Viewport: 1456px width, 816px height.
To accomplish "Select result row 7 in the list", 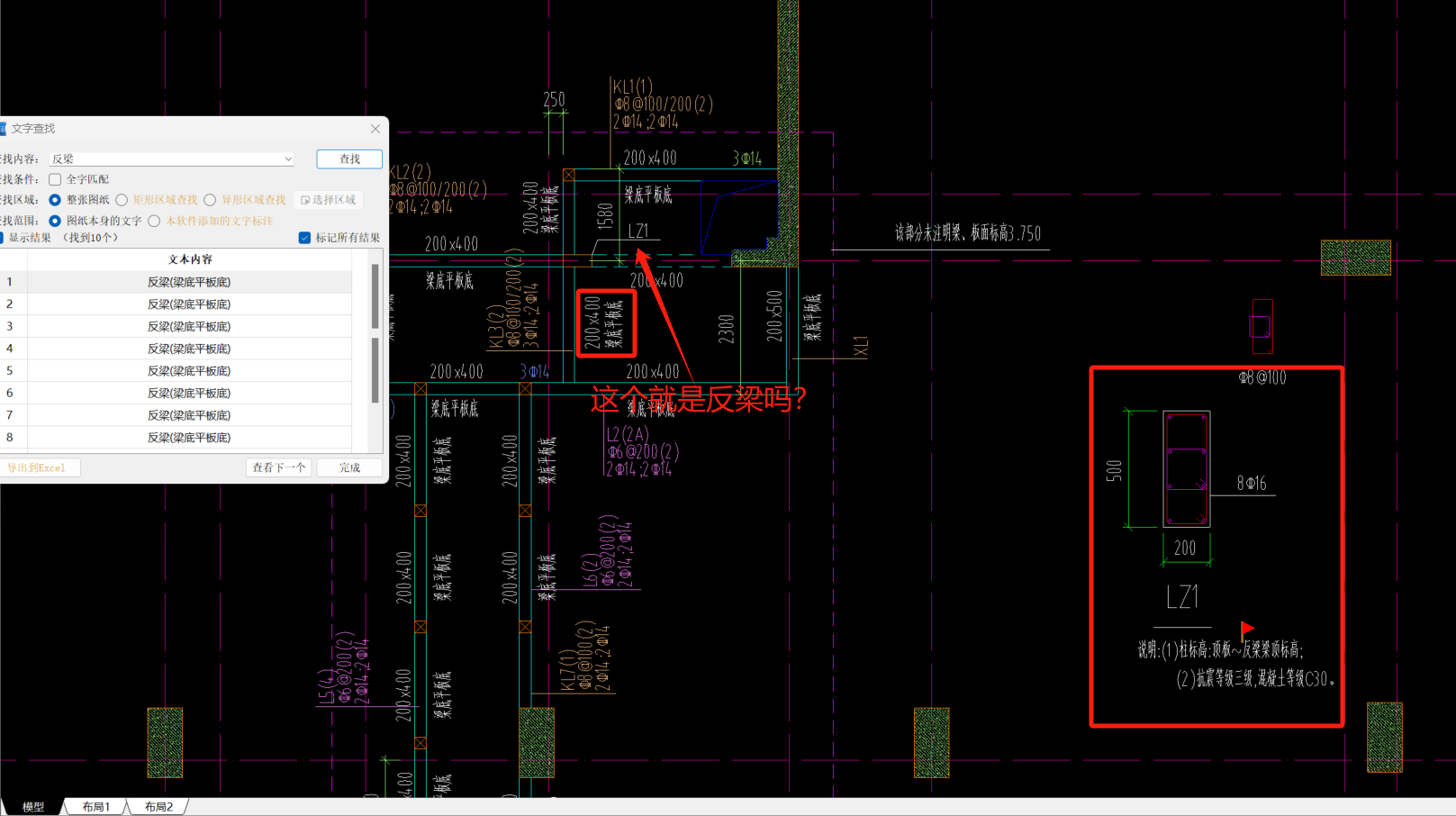I will pyautogui.click(x=189, y=415).
